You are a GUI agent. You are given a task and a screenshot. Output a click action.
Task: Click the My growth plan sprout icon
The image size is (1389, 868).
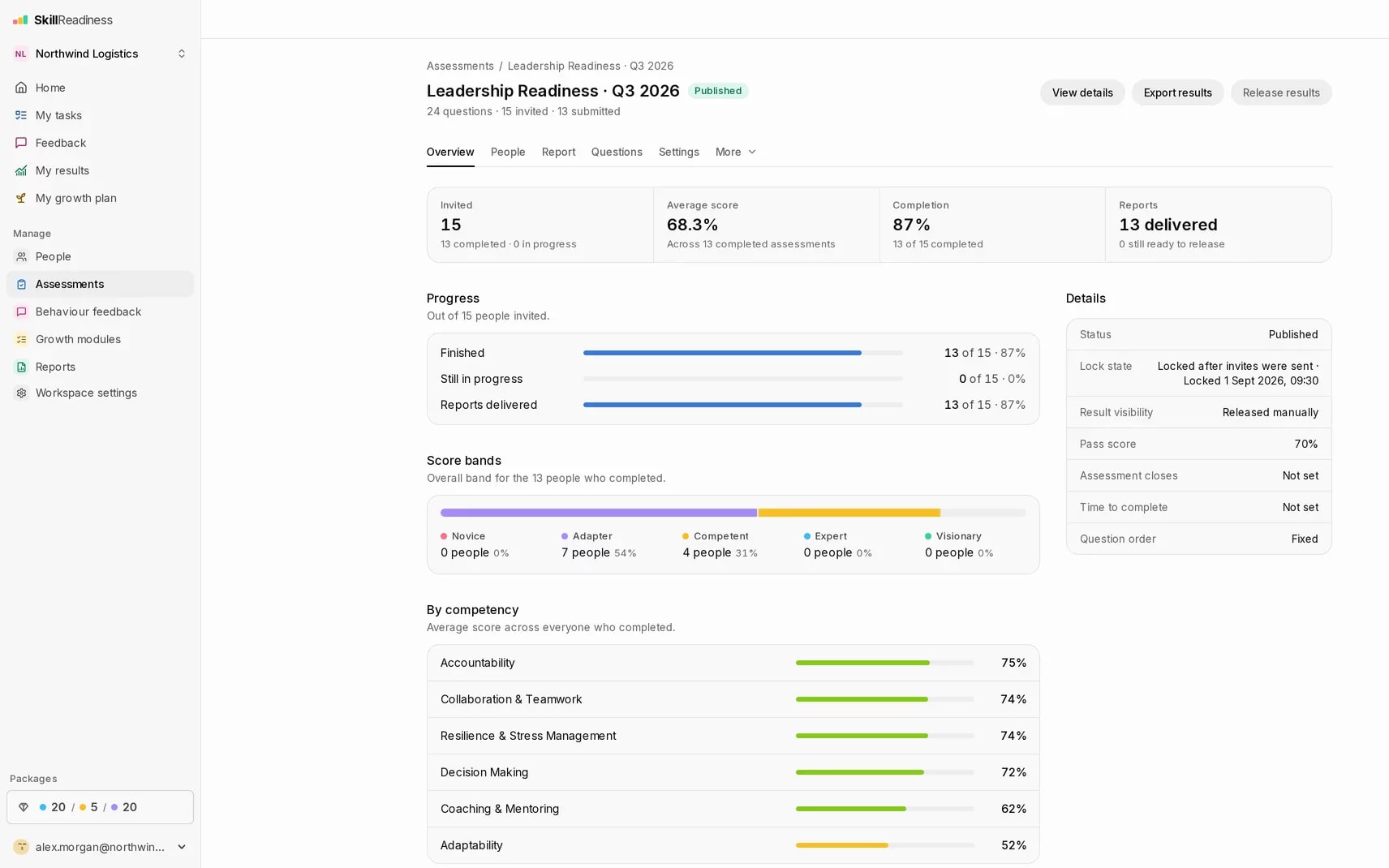pyautogui.click(x=21, y=198)
